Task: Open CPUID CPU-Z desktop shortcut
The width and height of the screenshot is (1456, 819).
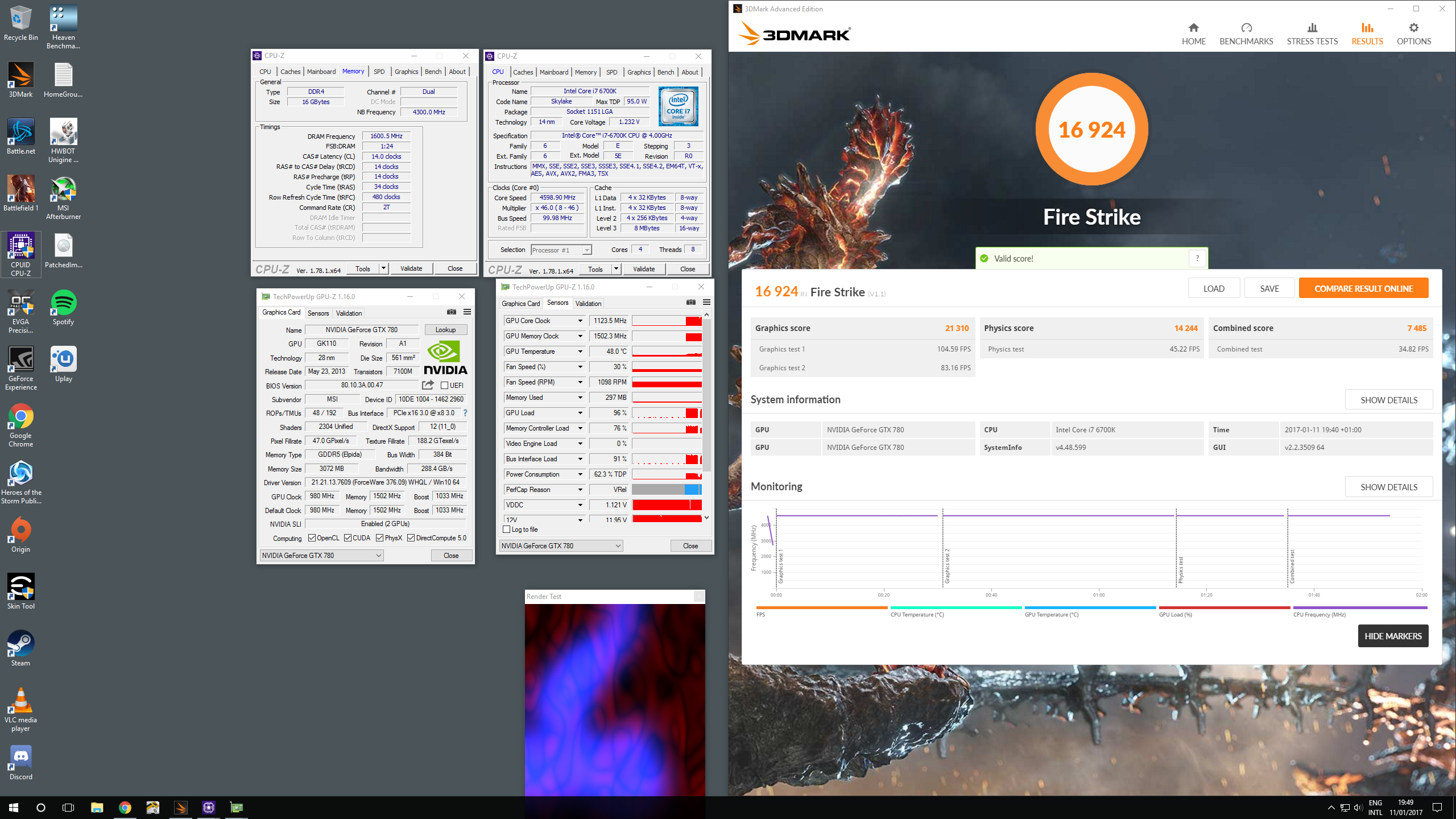Action: coord(21,254)
